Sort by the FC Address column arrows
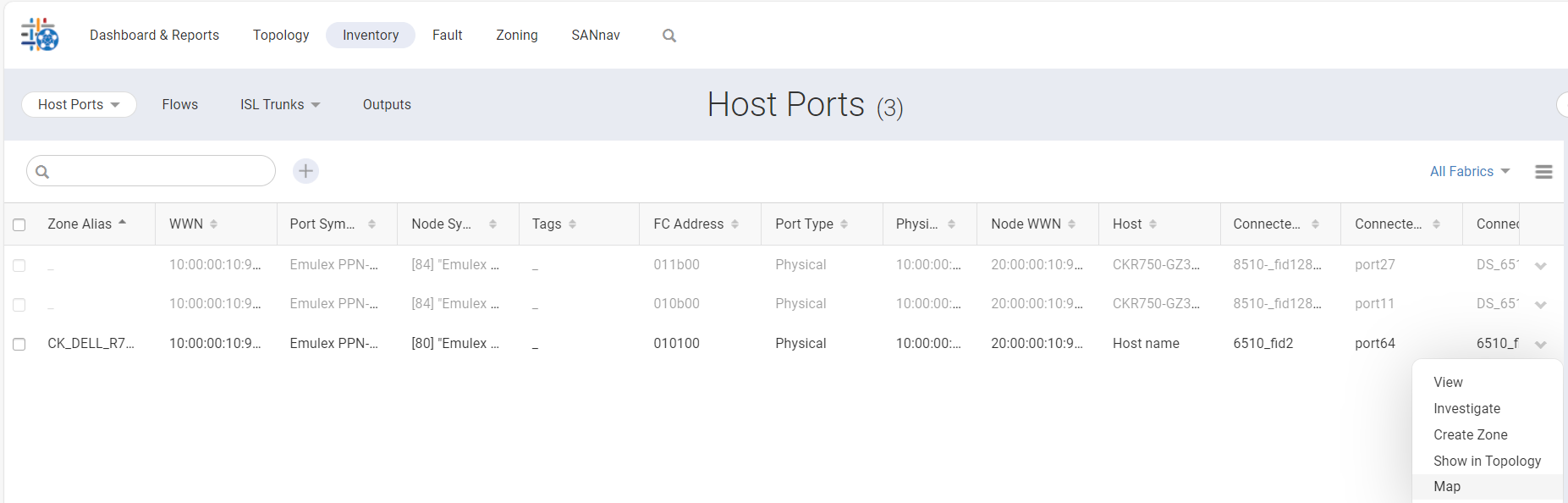1568x503 pixels. click(734, 224)
